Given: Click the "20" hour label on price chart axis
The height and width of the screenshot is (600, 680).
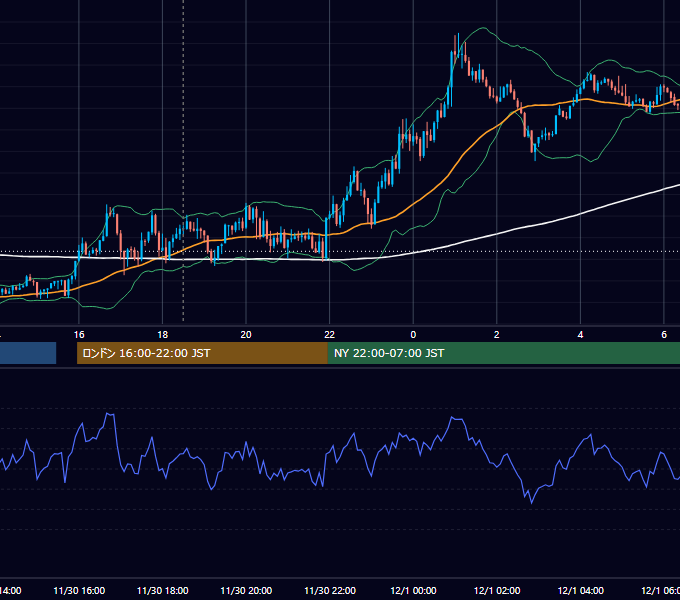Looking at the screenshot, I should (x=246, y=334).
